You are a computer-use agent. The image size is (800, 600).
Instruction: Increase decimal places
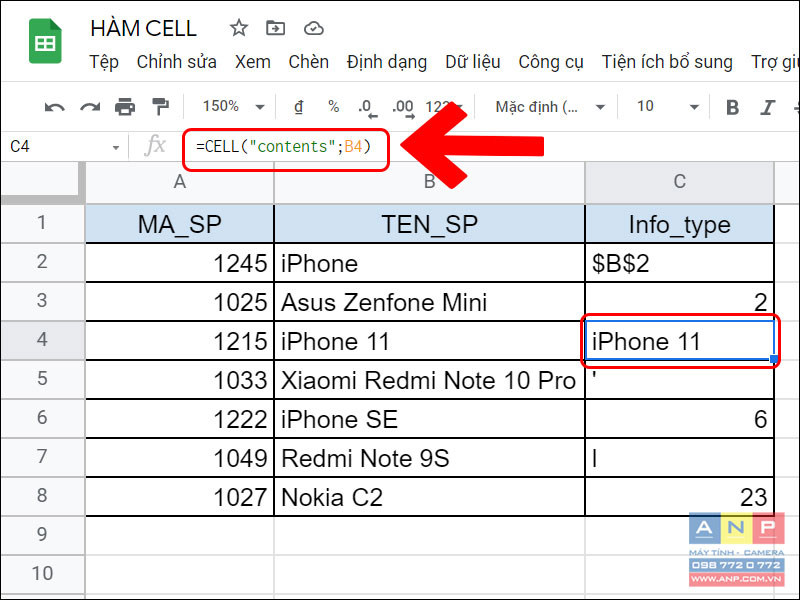tap(403, 108)
